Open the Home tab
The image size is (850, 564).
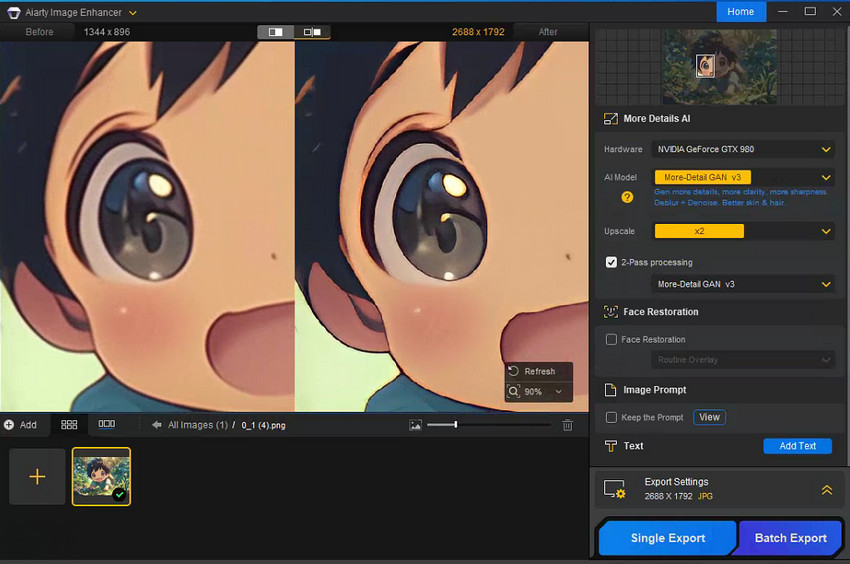pos(741,11)
